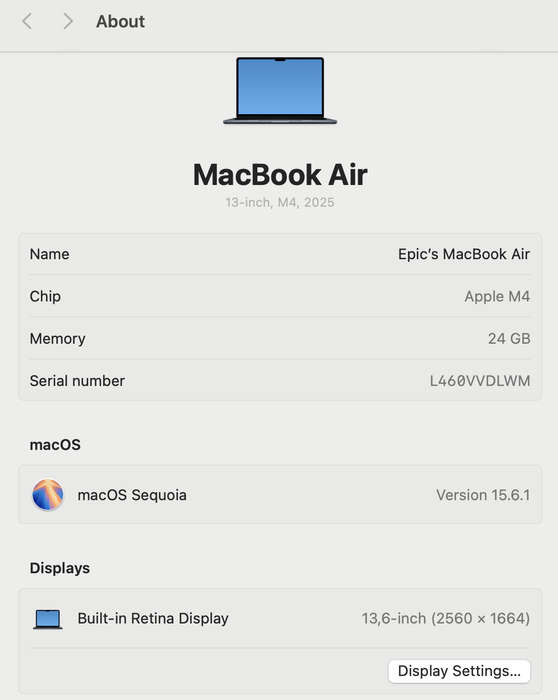The width and height of the screenshot is (558, 700).
Task: Click the Built-in Retina Display label
Action: pos(153,618)
